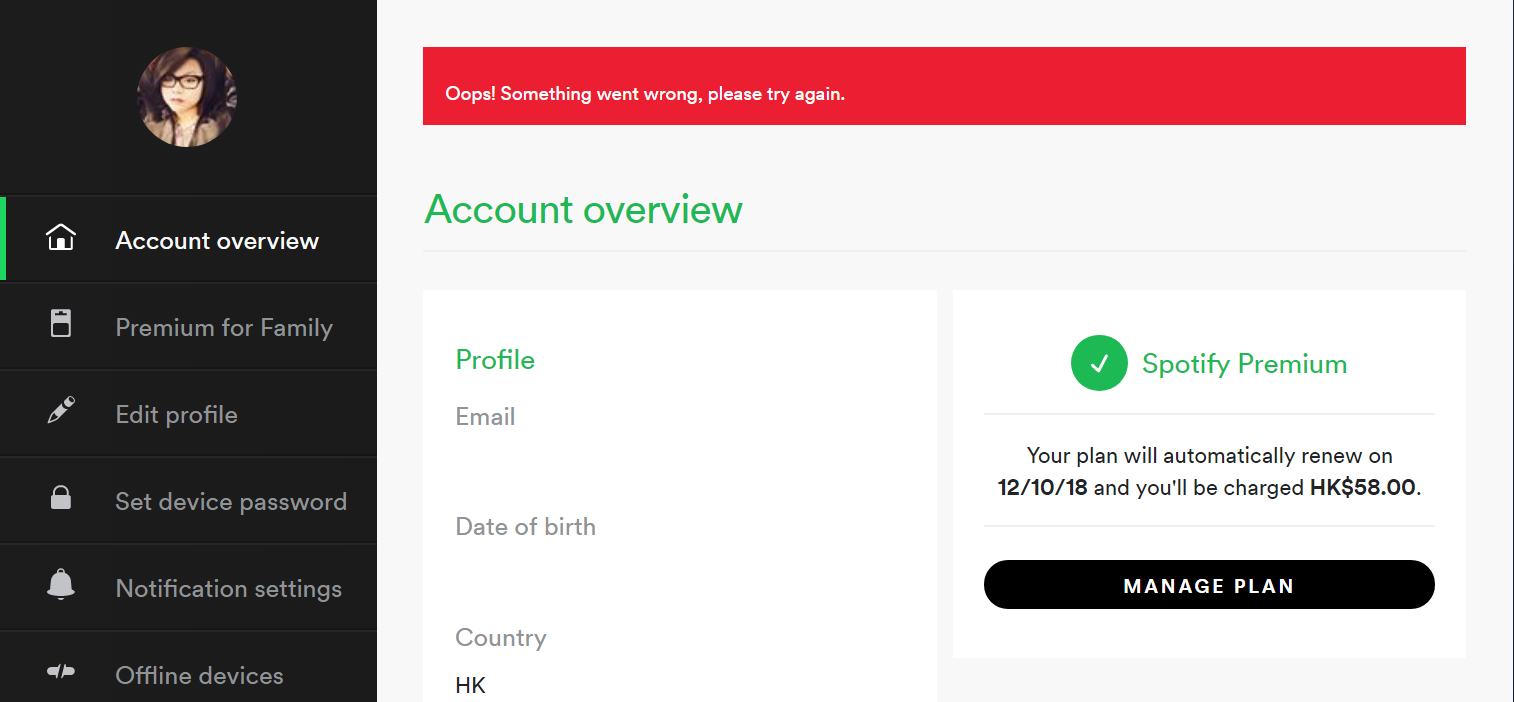1514x702 pixels.
Task: Open Premium for Family menu item
Action: pyautogui.click(x=189, y=327)
